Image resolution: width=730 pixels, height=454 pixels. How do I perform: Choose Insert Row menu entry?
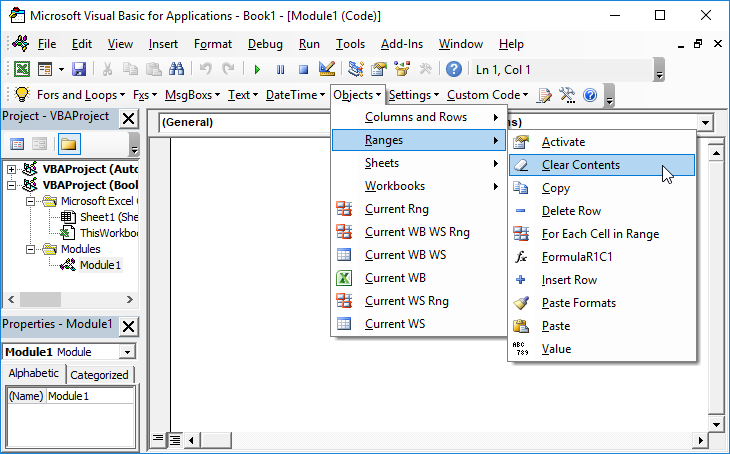coord(568,280)
